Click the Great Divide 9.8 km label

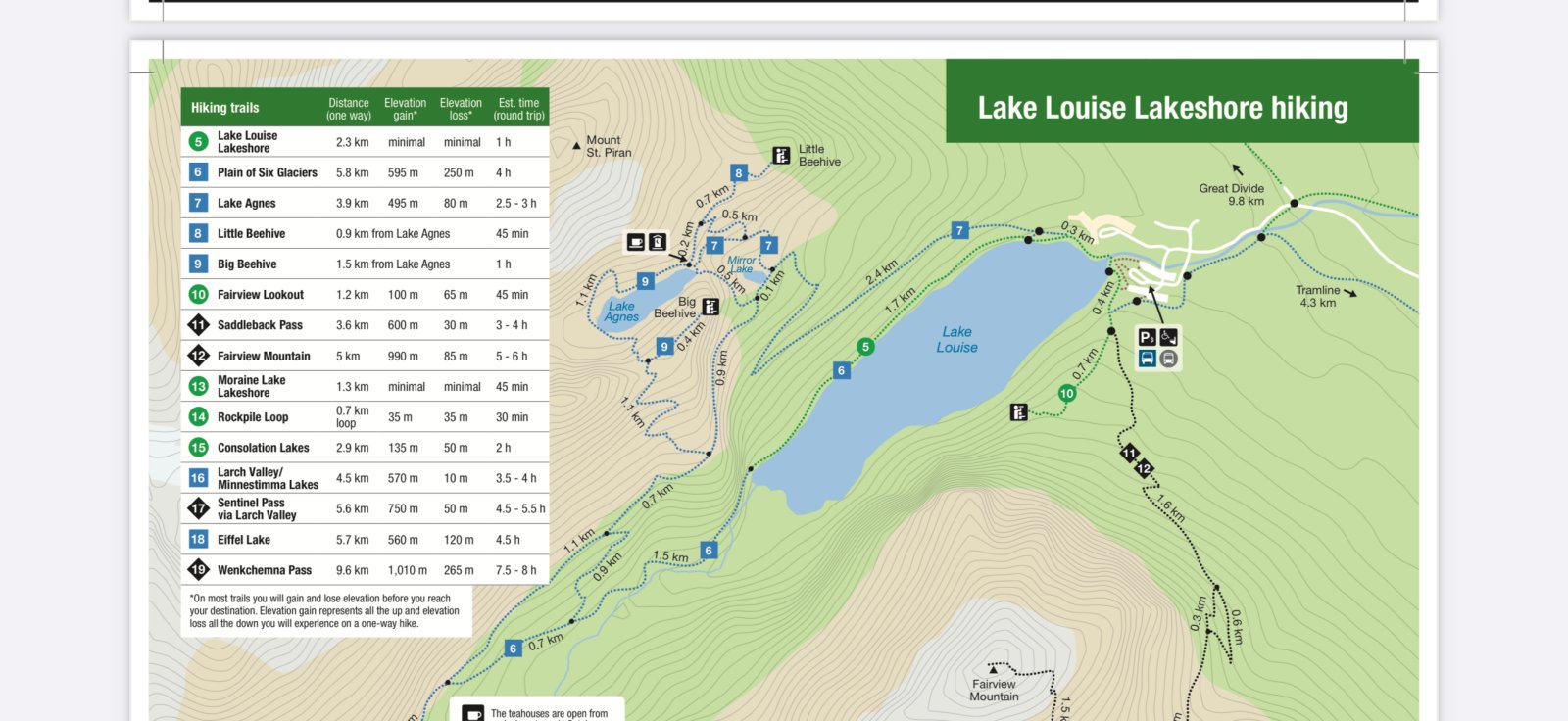[1232, 194]
